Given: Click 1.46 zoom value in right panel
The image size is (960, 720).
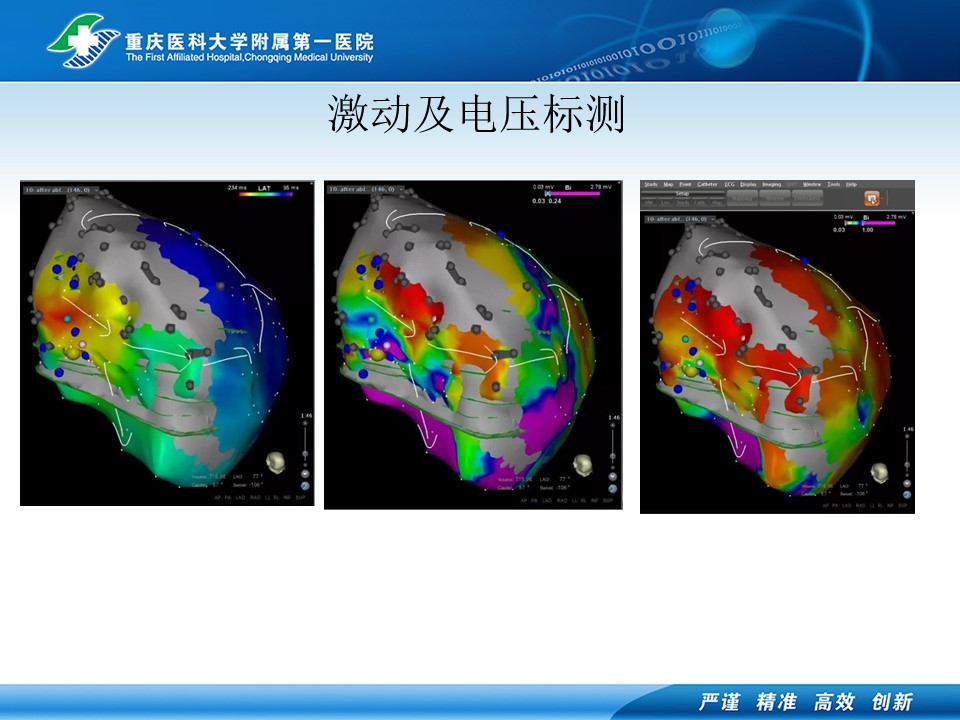Looking at the screenshot, I should 909,429.
